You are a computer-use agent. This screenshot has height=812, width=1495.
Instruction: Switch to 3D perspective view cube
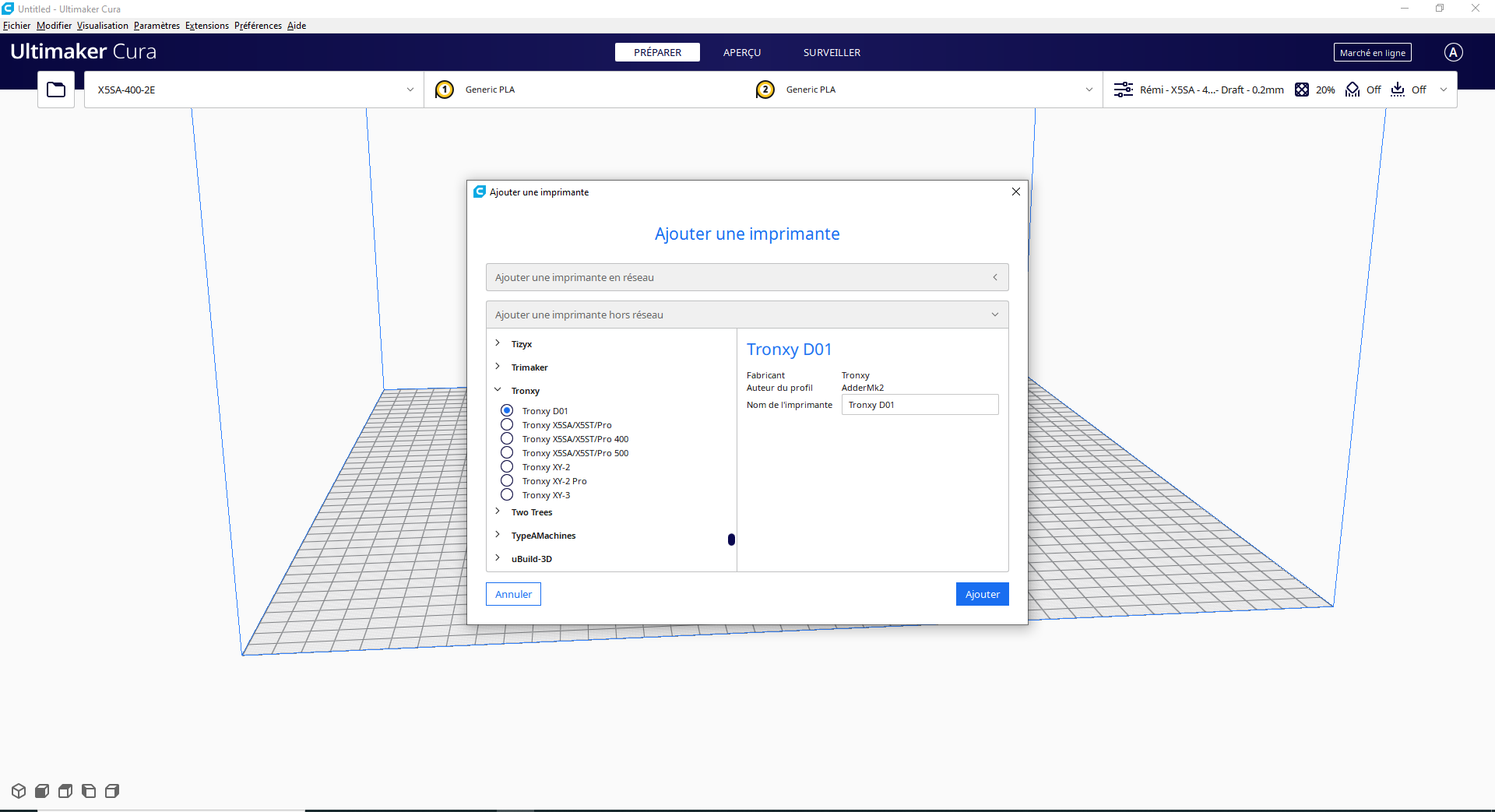coord(19,791)
